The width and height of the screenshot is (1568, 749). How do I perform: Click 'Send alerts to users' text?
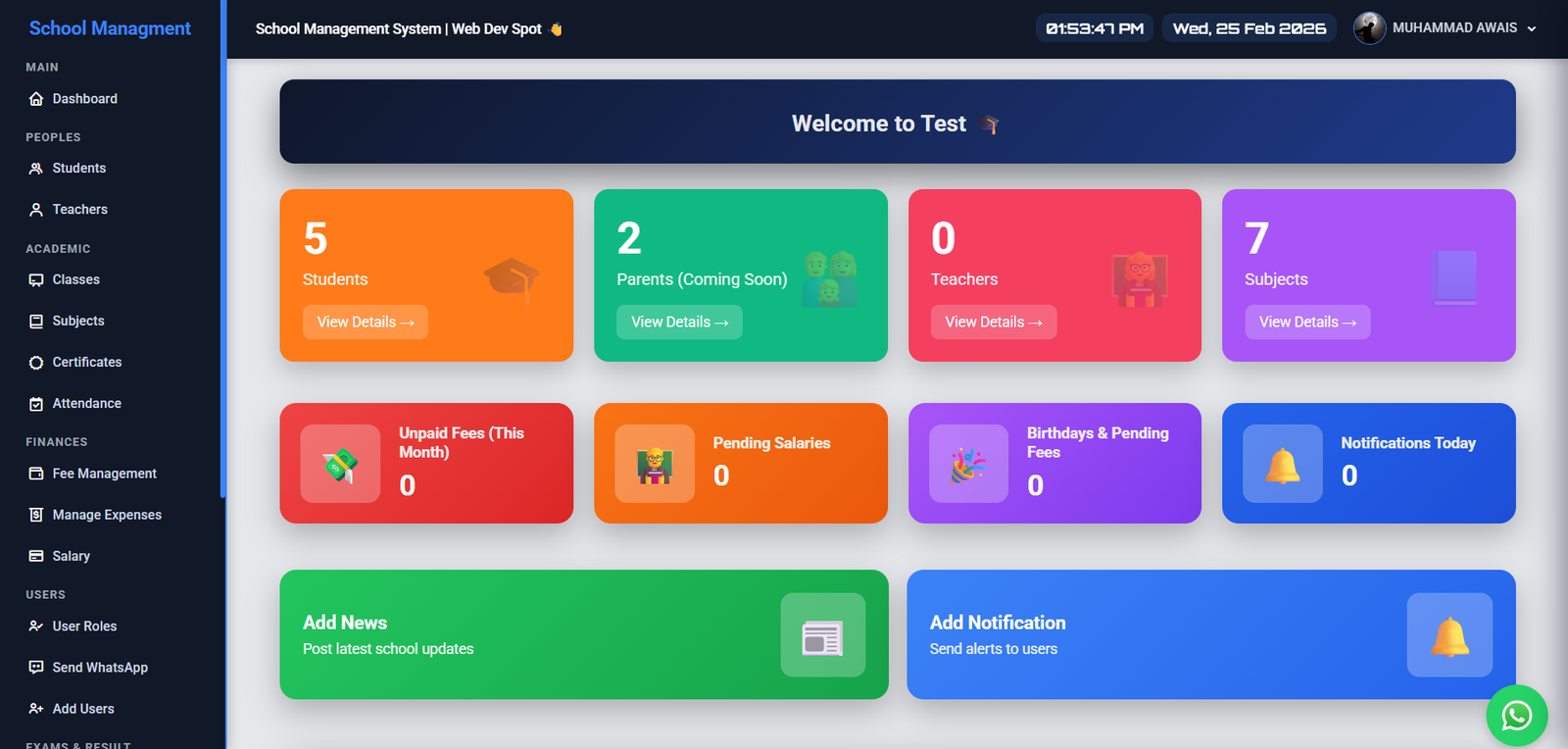(x=994, y=649)
